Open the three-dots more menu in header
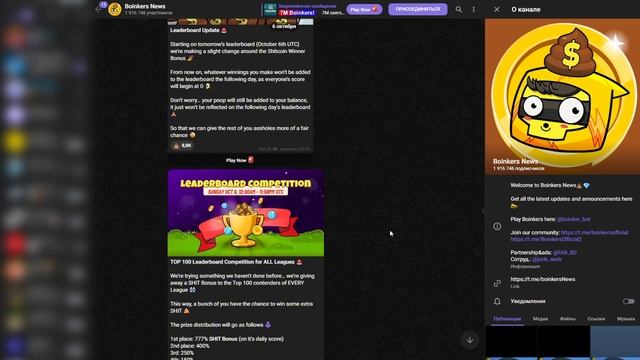Image resolution: width=640 pixels, height=360 pixels. point(473,9)
